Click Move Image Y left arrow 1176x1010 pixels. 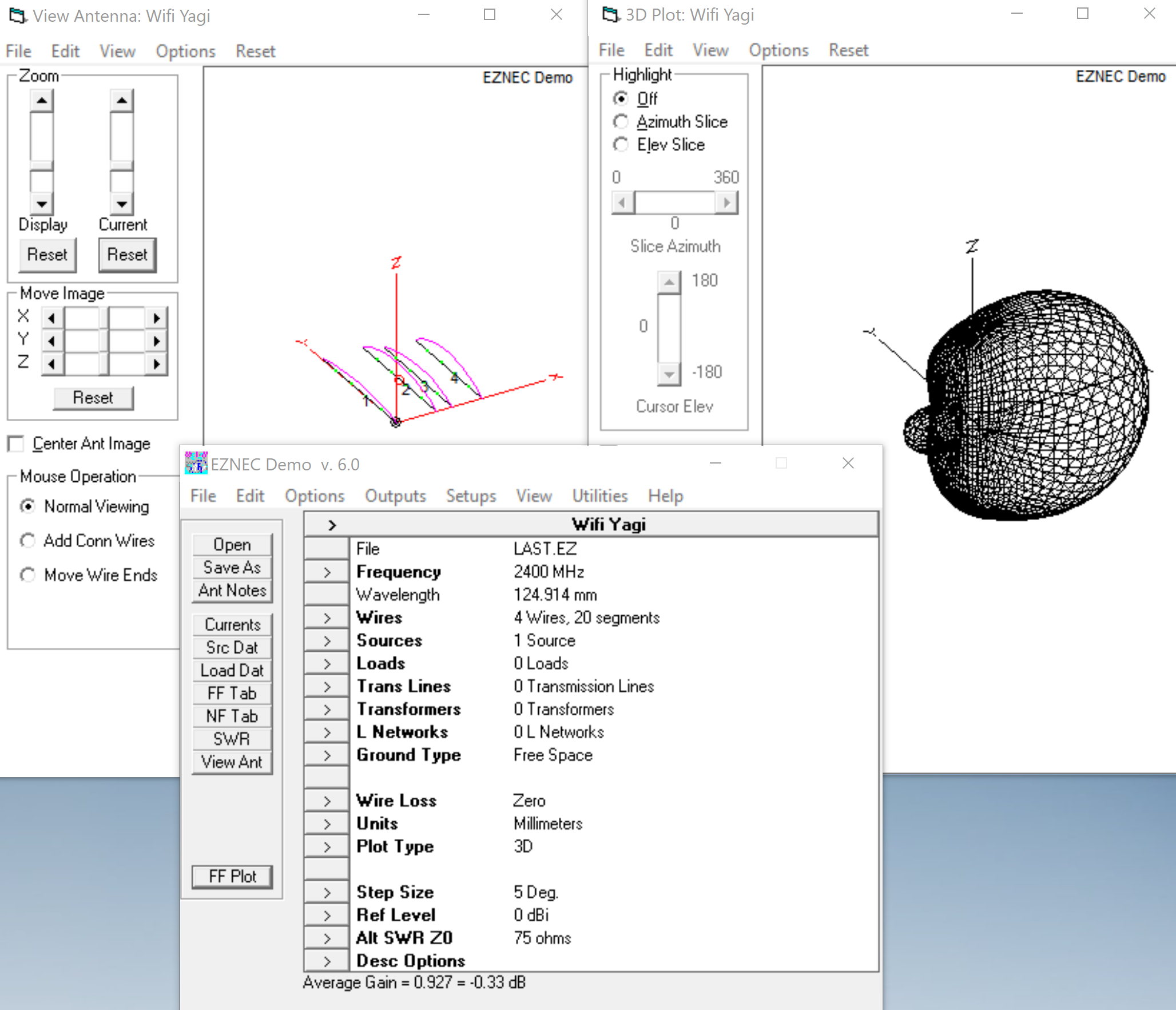pyautogui.click(x=52, y=341)
